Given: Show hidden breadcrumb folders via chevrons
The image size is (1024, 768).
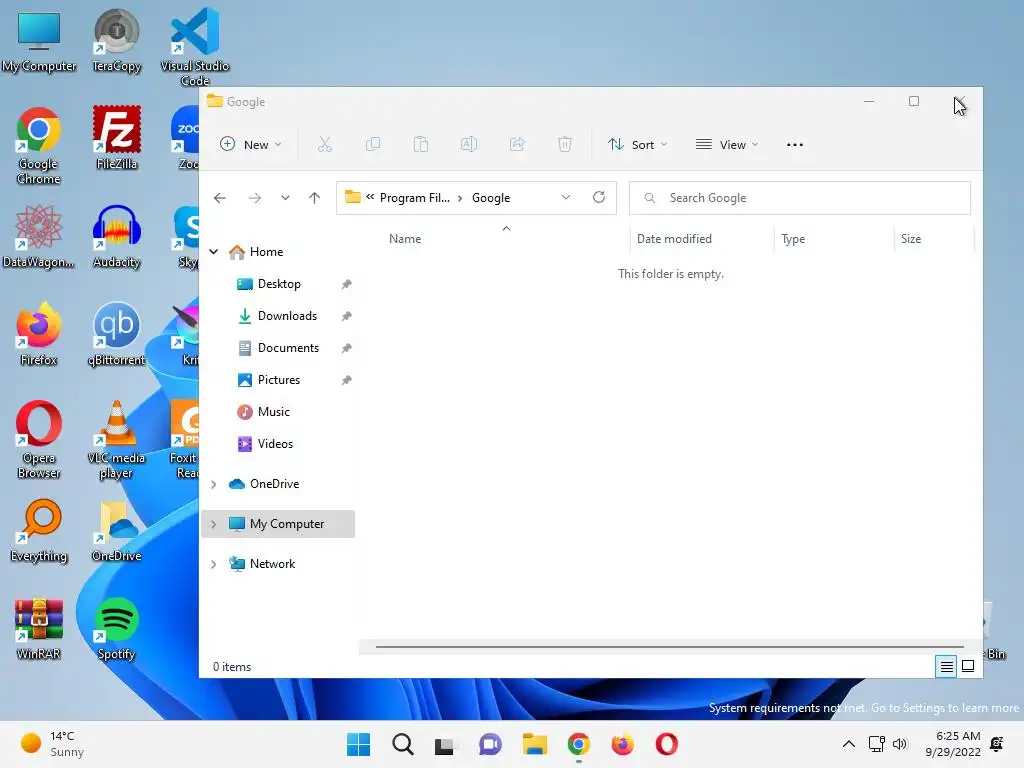Looking at the screenshot, I should point(370,197).
